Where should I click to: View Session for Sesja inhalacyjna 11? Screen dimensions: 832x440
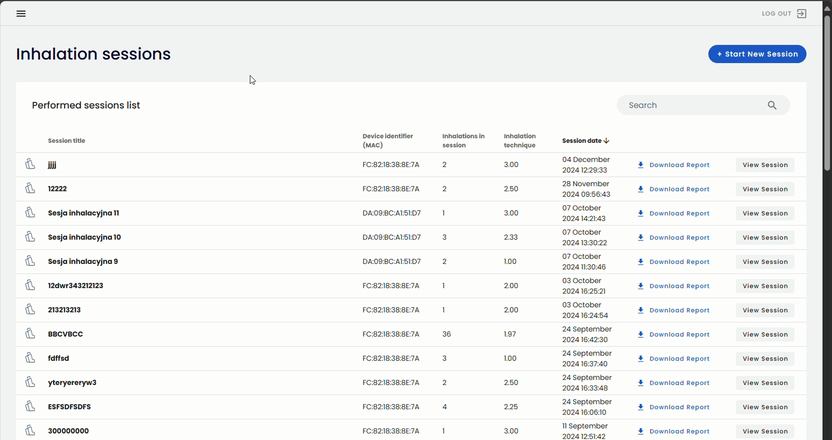click(765, 213)
